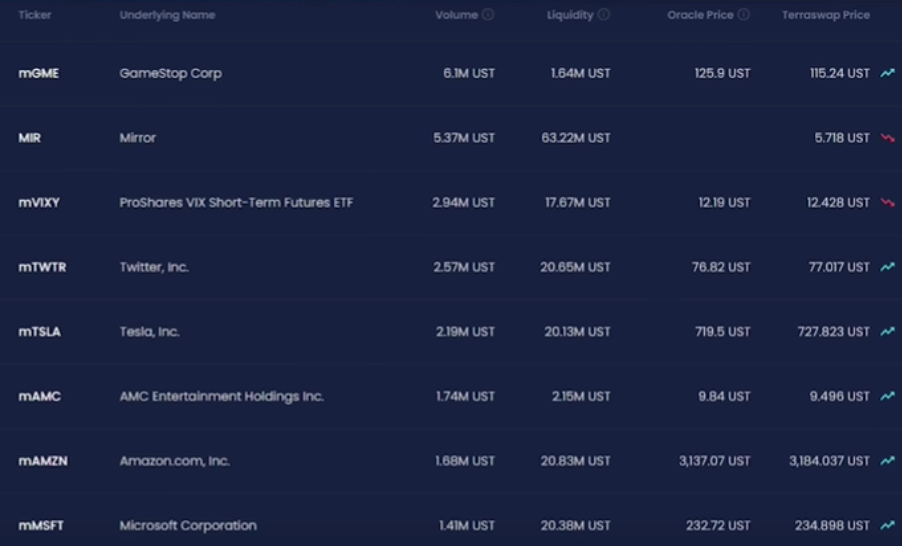This screenshot has height=546, width=902.
Task: Click the upward trend icon for mTSLA
Action: click(888, 331)
